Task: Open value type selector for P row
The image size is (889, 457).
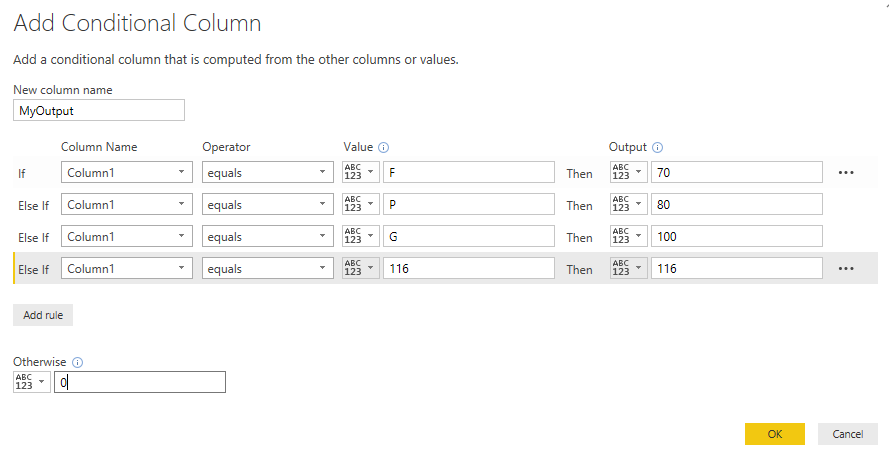Action: (361, 204)
